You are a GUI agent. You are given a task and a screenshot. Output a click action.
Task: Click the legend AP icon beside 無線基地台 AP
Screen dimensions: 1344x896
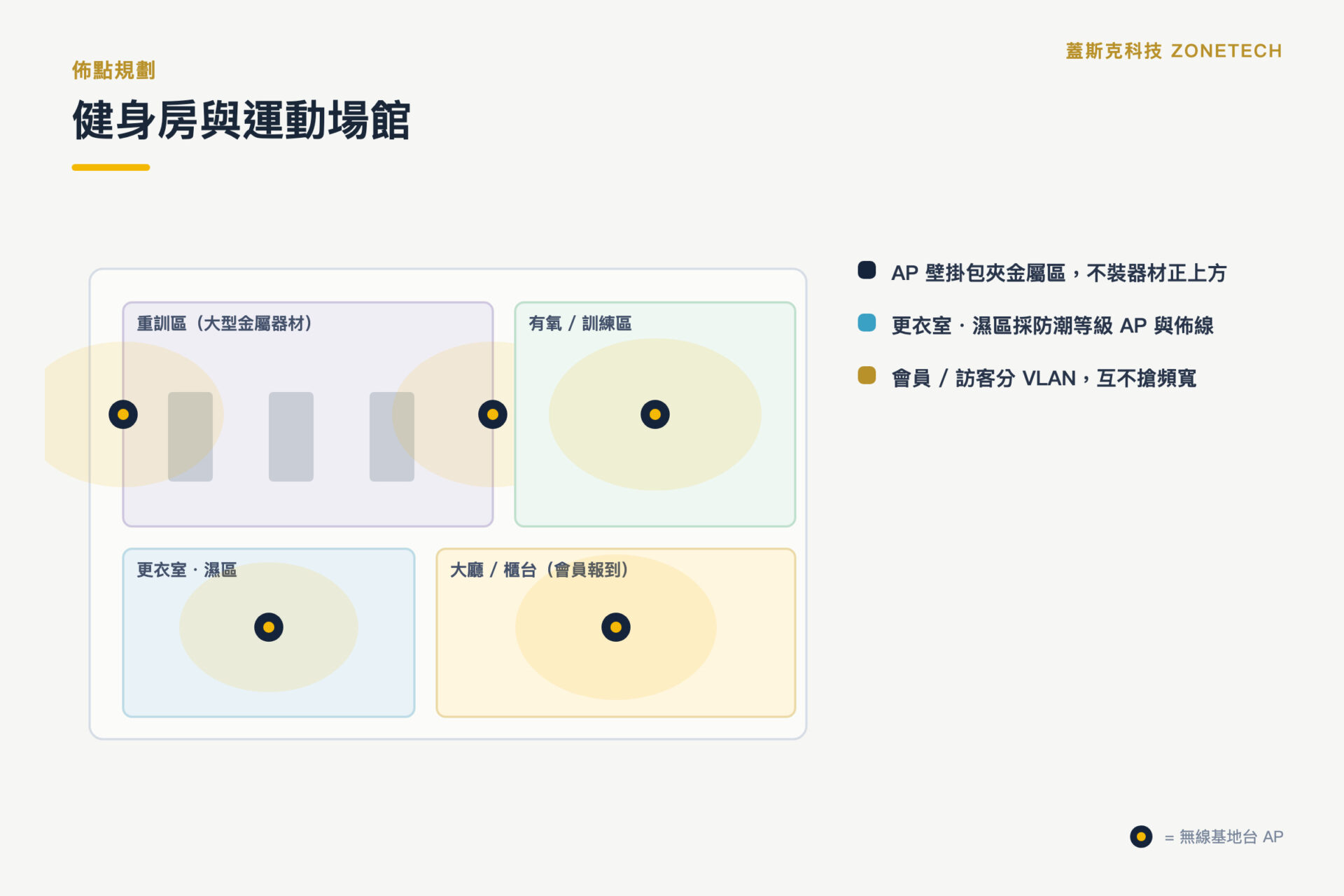[x=1141, y=836]
